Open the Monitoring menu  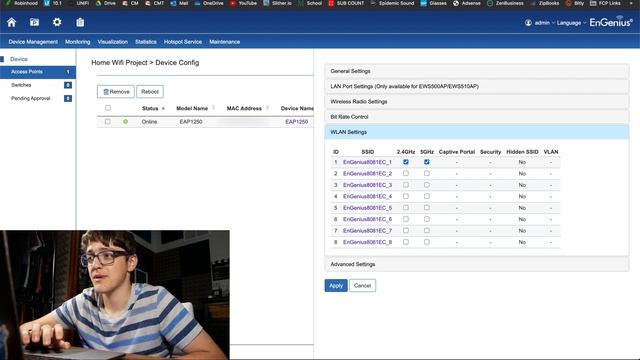pyautogui.click(x=78, y=42)
